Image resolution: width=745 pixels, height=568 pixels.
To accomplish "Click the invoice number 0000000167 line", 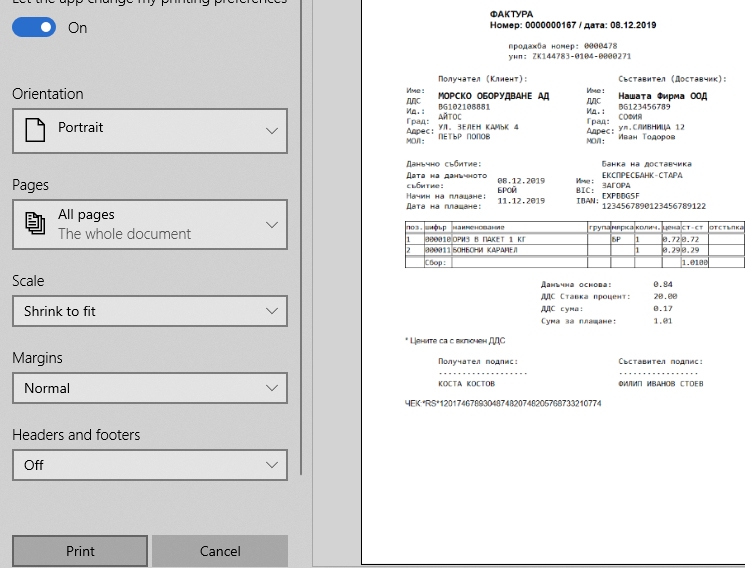I will pyautogui.click(x=573, y=25).
